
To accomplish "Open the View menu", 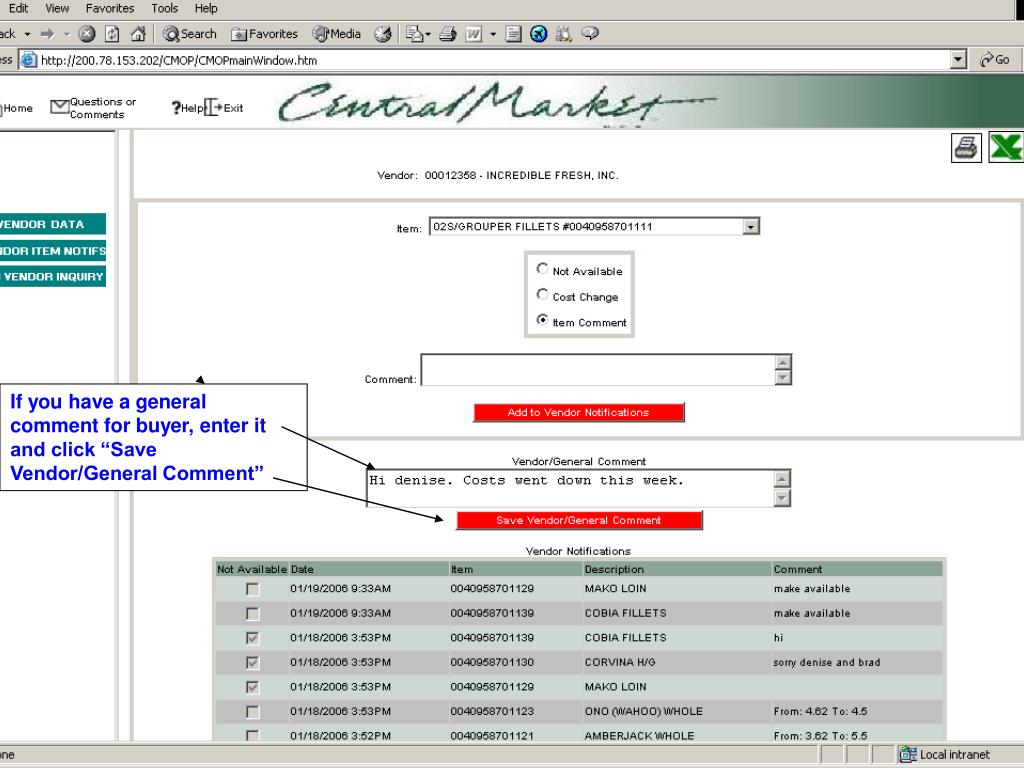I will (x=57, y=8).
